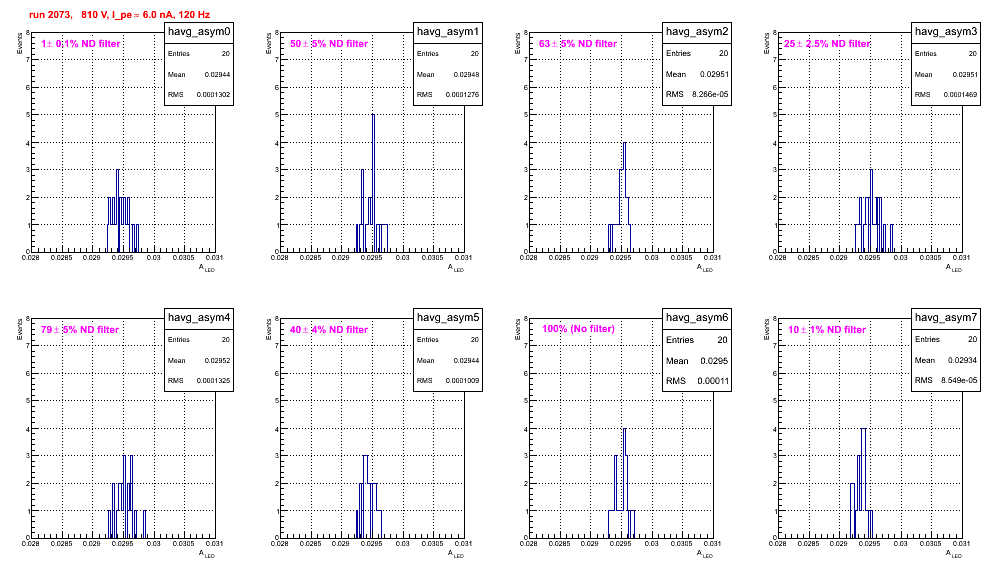The width and height of the screenshot is (996, 572).
Task: Click the tallest five-event bin in havg_asym1 histogram
Action: pyautogui.click(x=373, y=183)
